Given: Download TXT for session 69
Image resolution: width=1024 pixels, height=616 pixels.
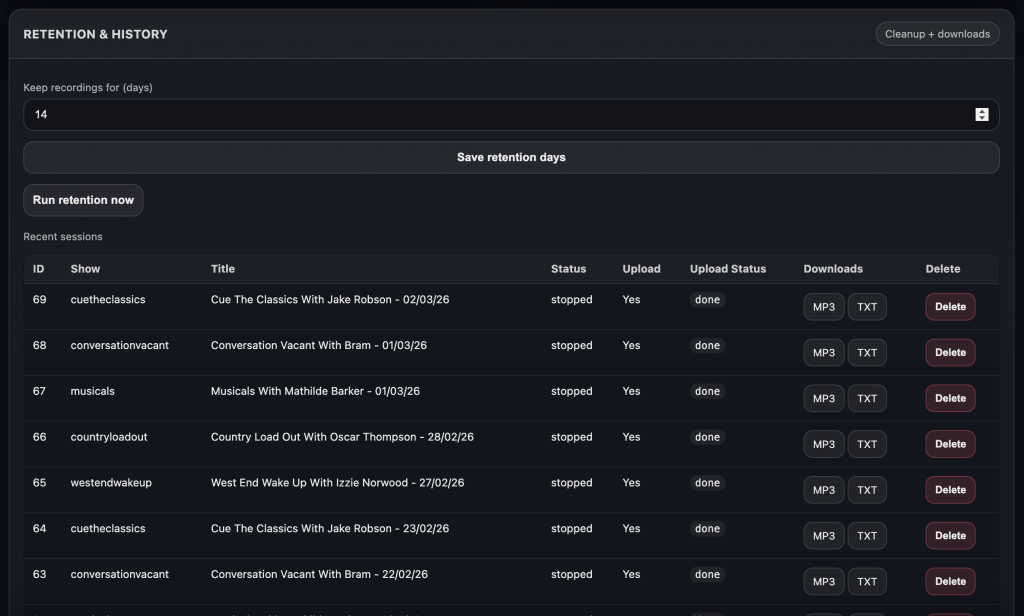Looking at the screenshot, I should coord(867,307).
